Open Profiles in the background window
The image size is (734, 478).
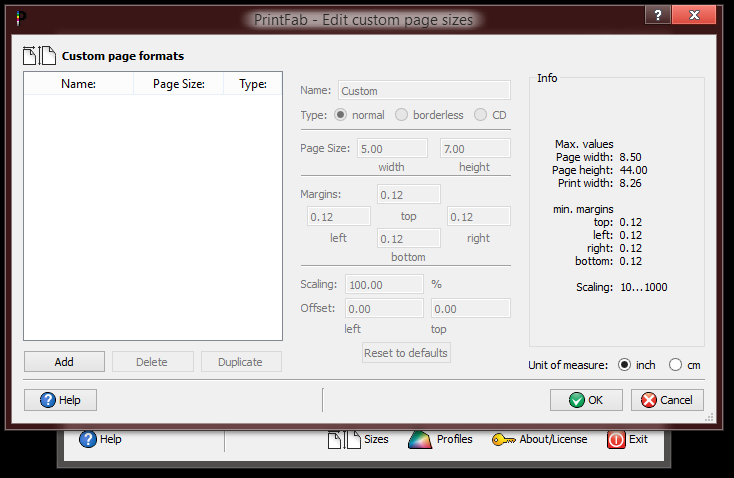(x=440, y=440)
